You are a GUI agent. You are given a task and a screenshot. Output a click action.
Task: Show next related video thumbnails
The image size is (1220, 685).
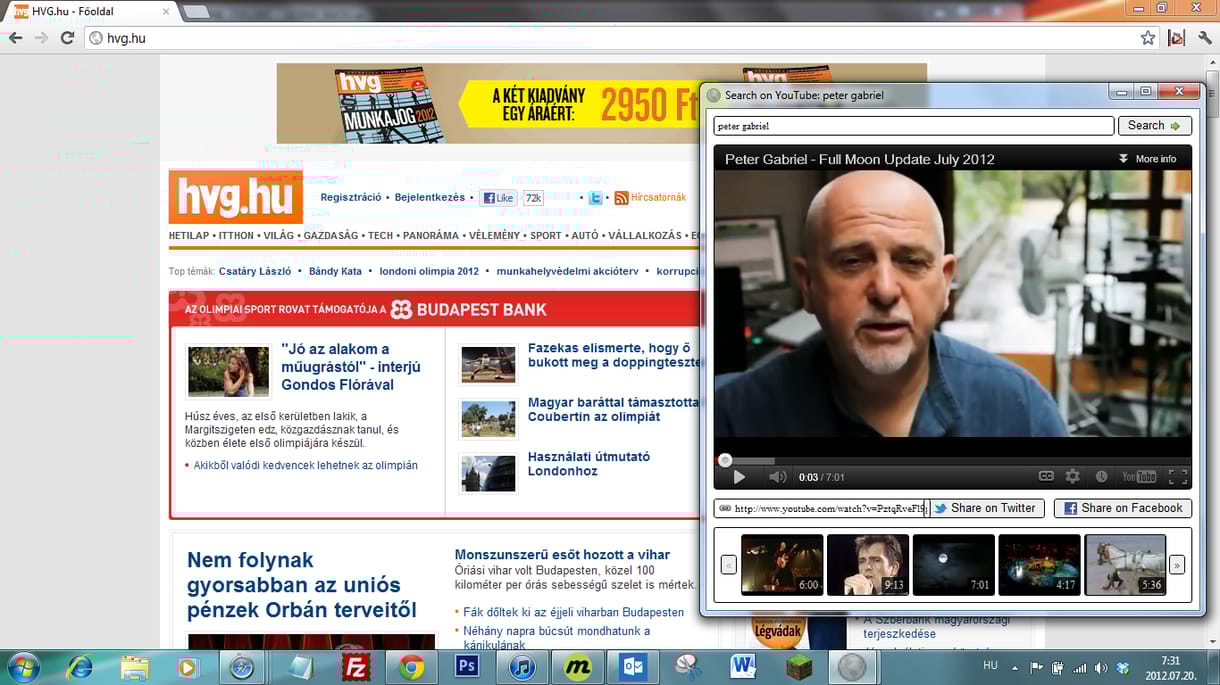[1177, 565]
